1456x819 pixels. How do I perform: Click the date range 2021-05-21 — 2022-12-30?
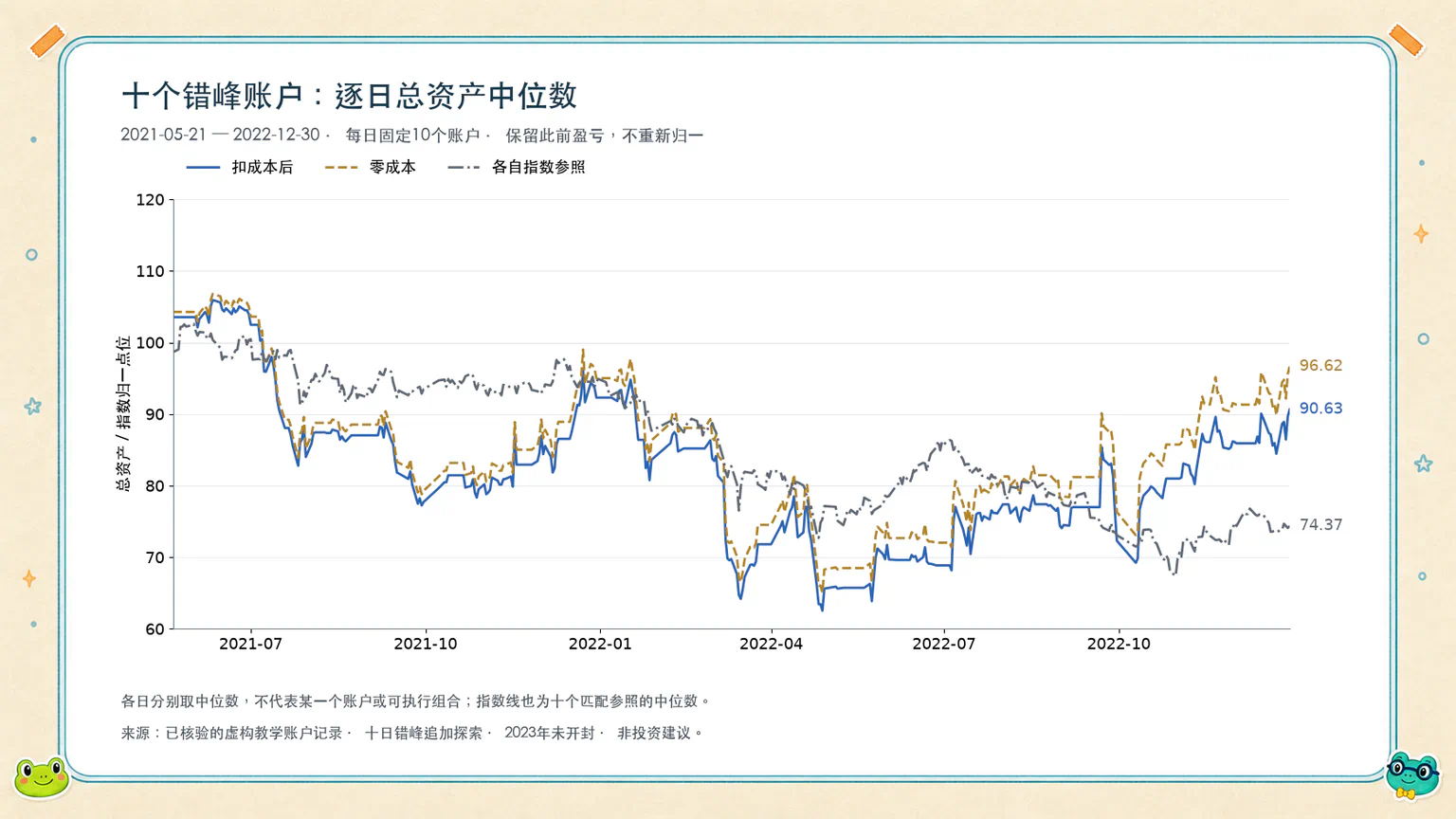pyautogui.click(x=220, y=135)
